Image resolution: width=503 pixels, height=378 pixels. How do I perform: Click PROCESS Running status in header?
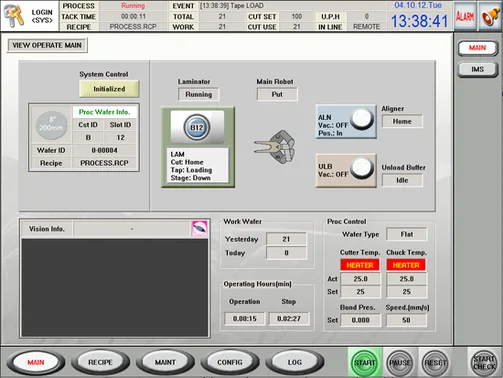(133, 6)
